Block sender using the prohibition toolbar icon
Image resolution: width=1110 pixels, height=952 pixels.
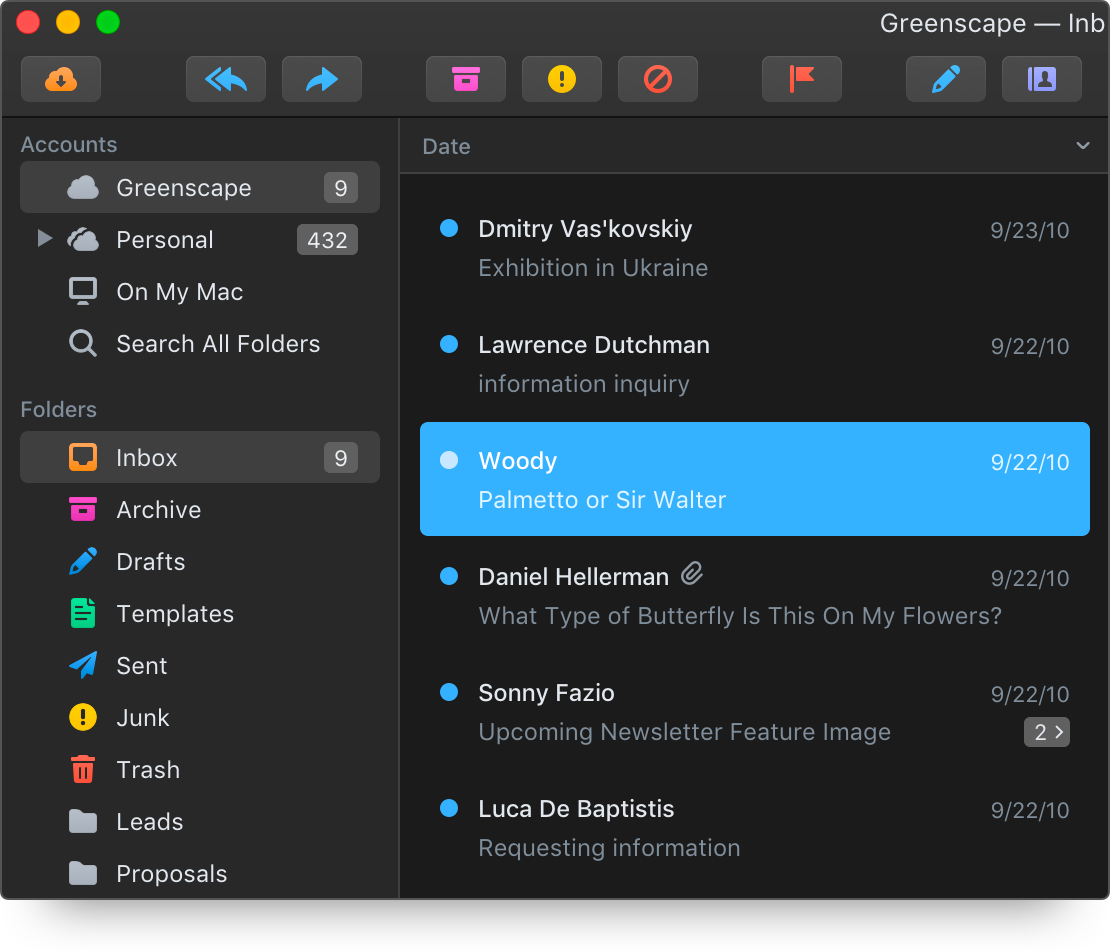pyautogui.click(x=657, y=79)
